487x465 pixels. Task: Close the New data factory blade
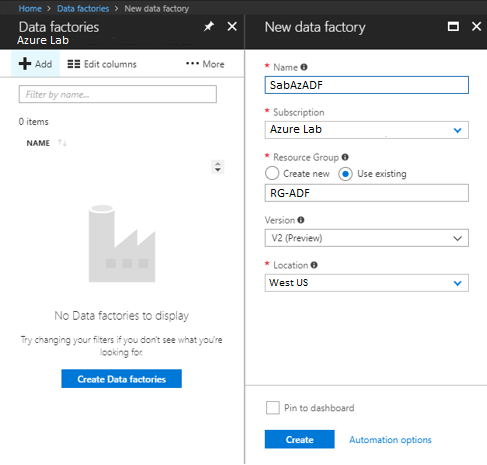pos(476,26)
